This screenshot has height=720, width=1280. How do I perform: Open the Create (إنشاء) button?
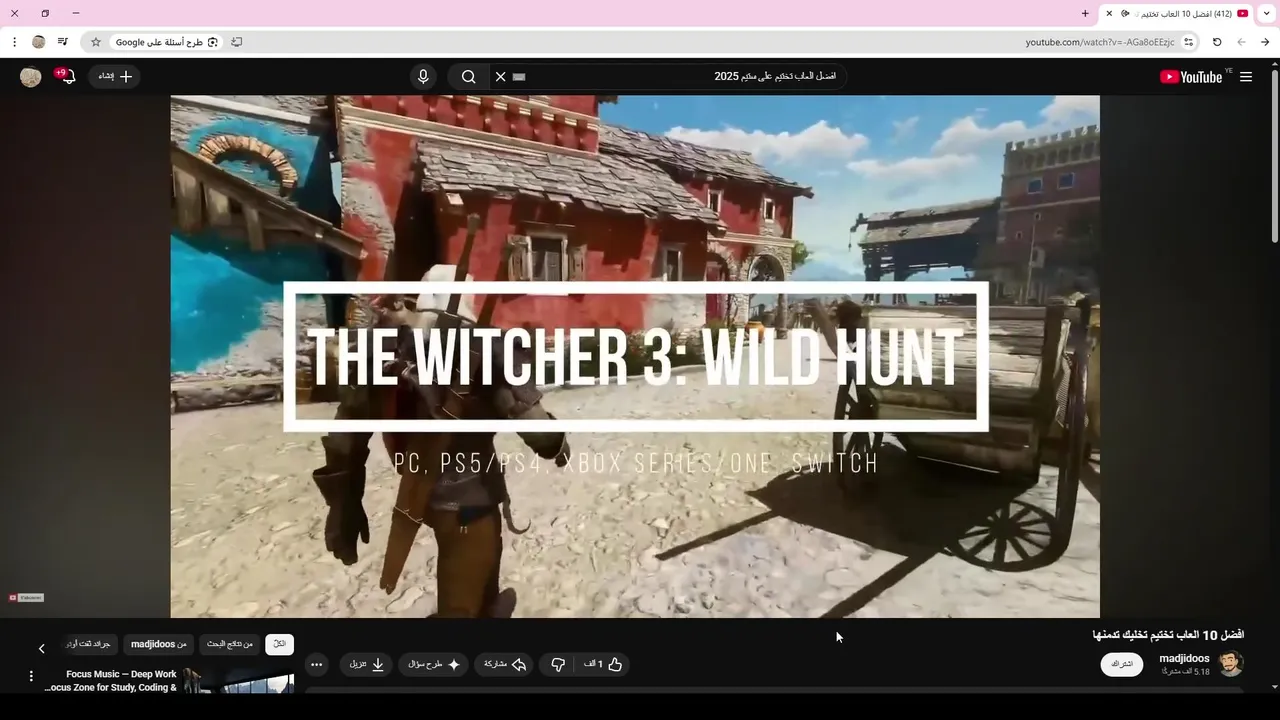115,76
